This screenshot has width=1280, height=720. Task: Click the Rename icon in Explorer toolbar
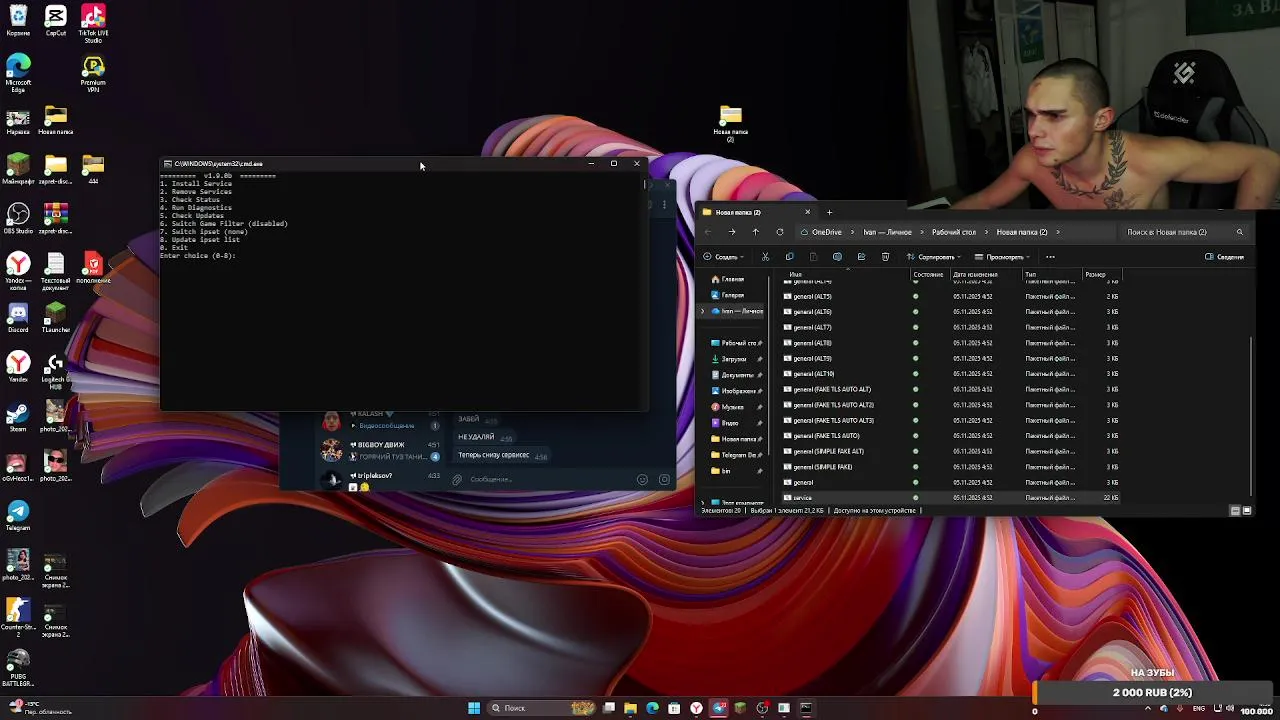837,257
